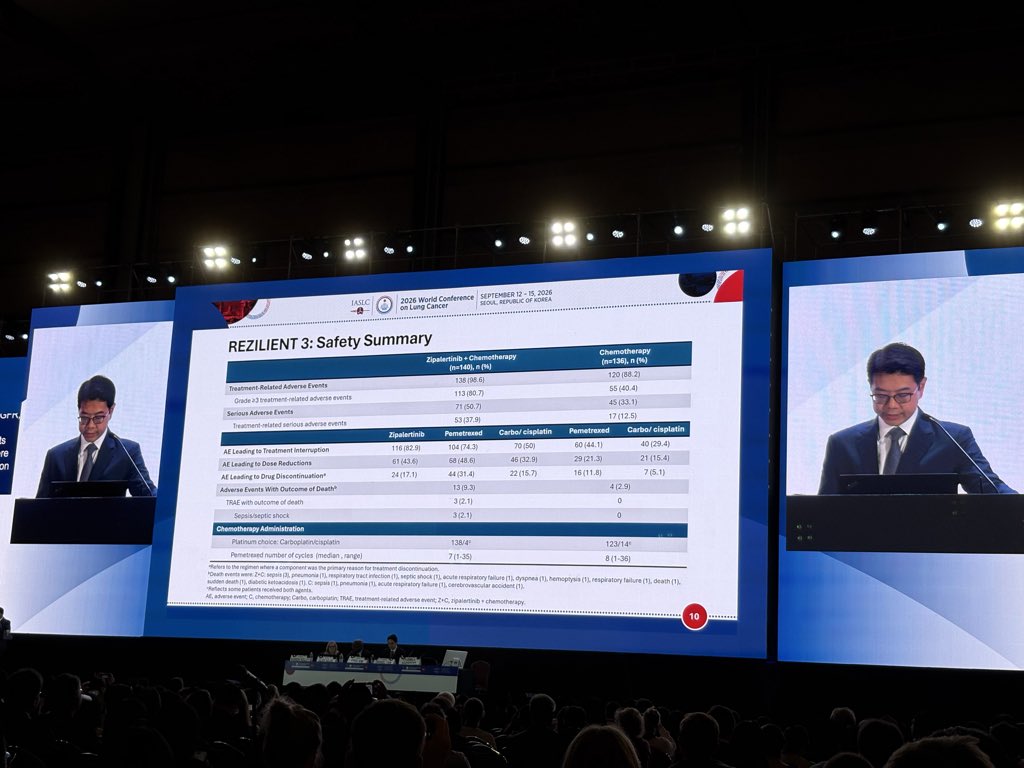
Task: Click the value '40 (29.4)'
Action: click(x=654, y=443)
